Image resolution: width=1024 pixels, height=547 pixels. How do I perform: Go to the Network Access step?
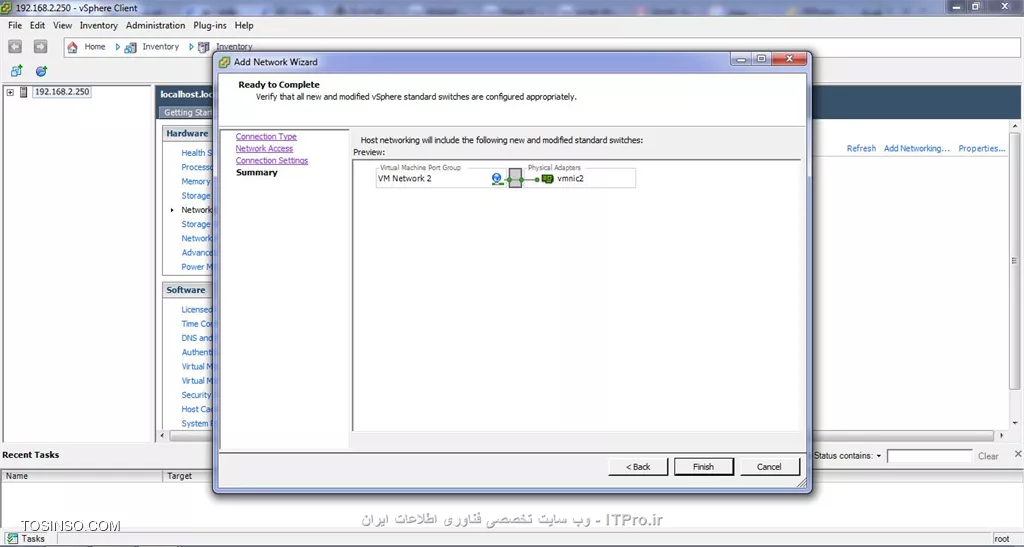(264, 148)
